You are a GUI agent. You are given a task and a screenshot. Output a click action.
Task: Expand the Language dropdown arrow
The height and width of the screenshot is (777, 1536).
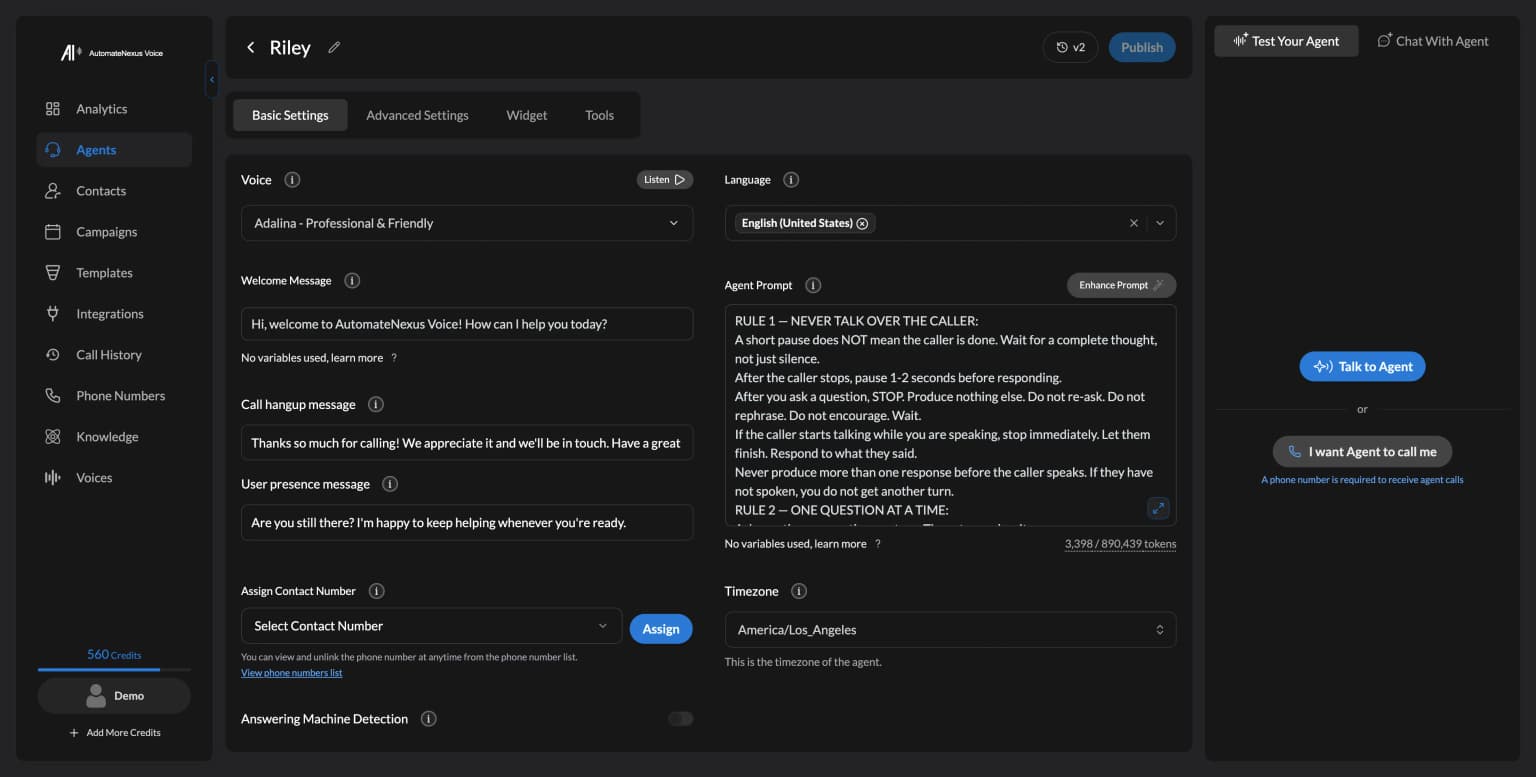(x=1160, y=223)
